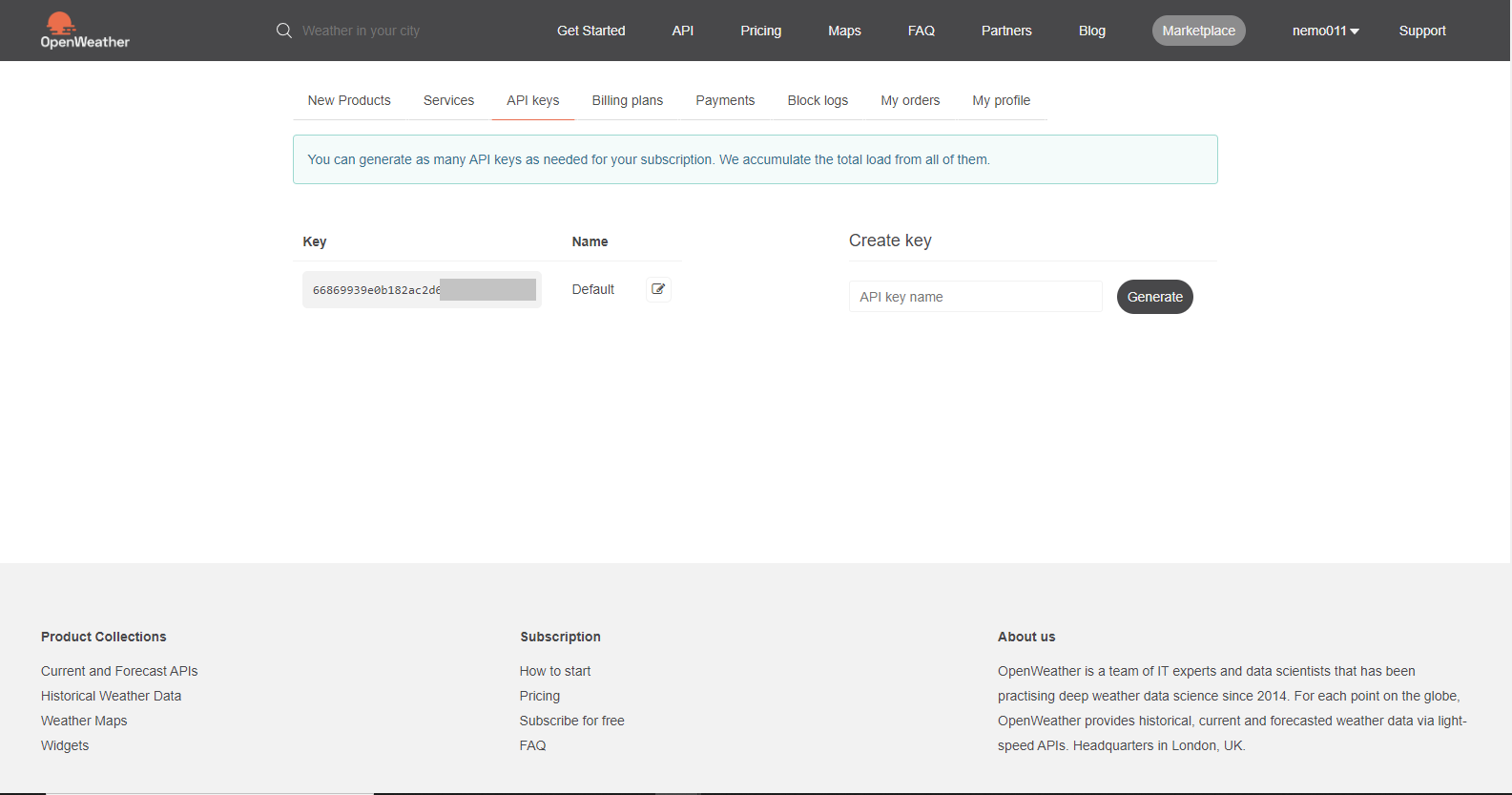Follow the Subscribe for free link
The width and height of the screenshot is (1512, 795).
click(x=572, y=721)
